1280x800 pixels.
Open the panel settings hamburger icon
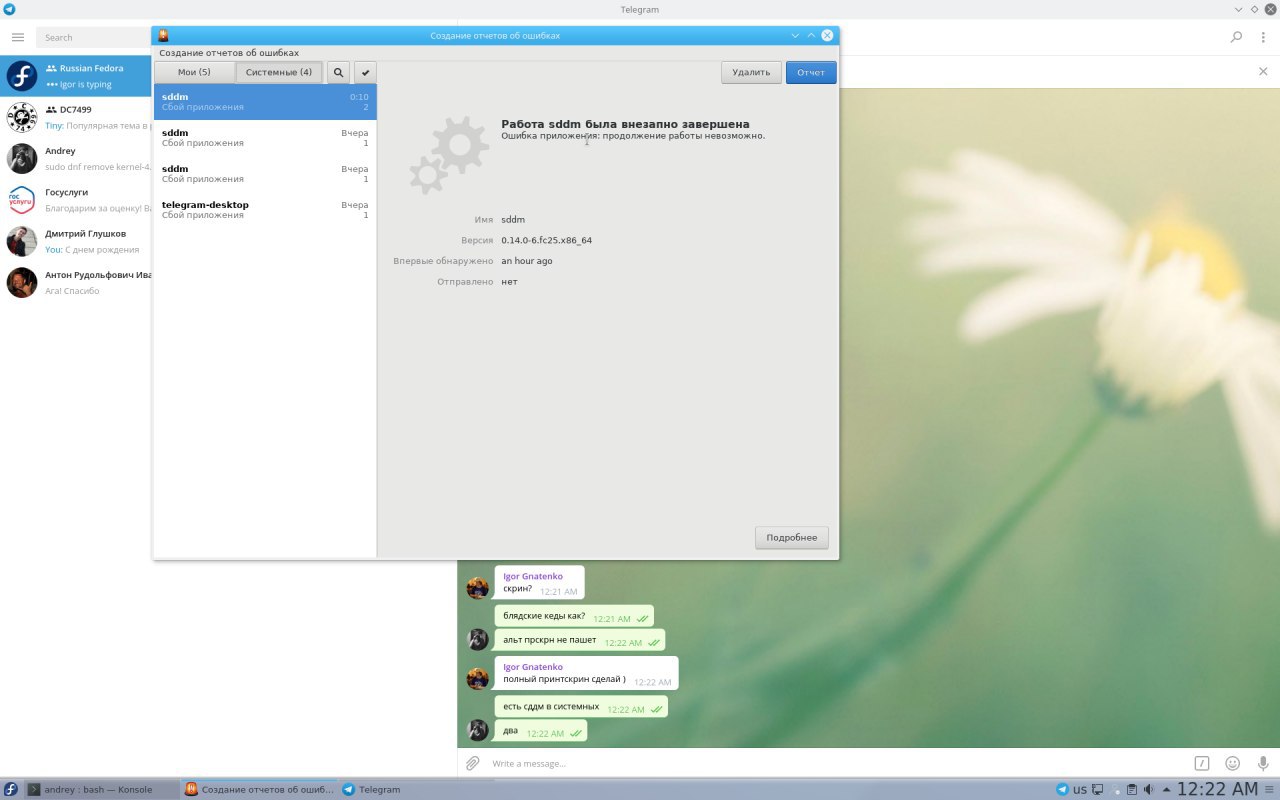[x=1270, y=789]
